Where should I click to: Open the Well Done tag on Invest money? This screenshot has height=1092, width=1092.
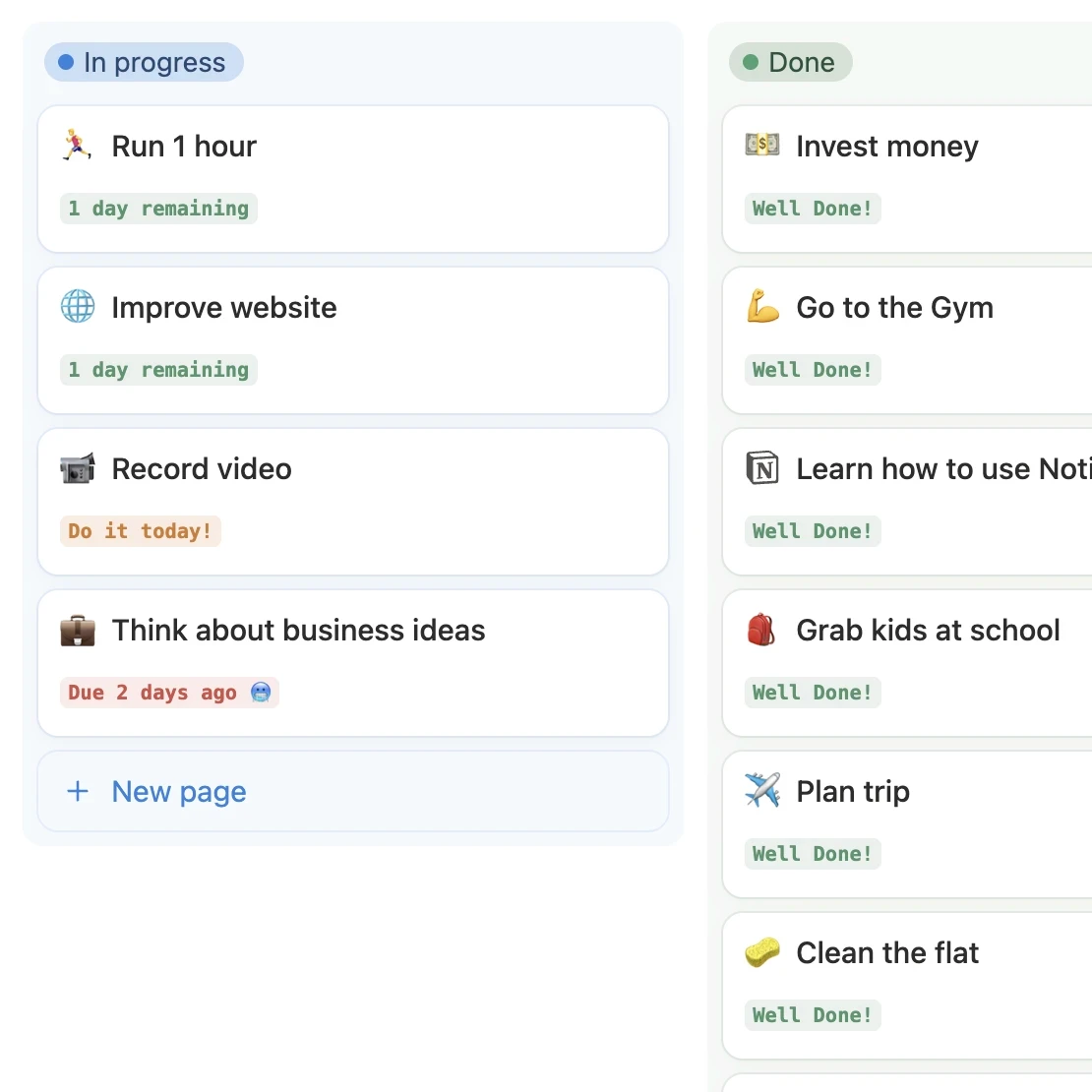pos(813,208)
